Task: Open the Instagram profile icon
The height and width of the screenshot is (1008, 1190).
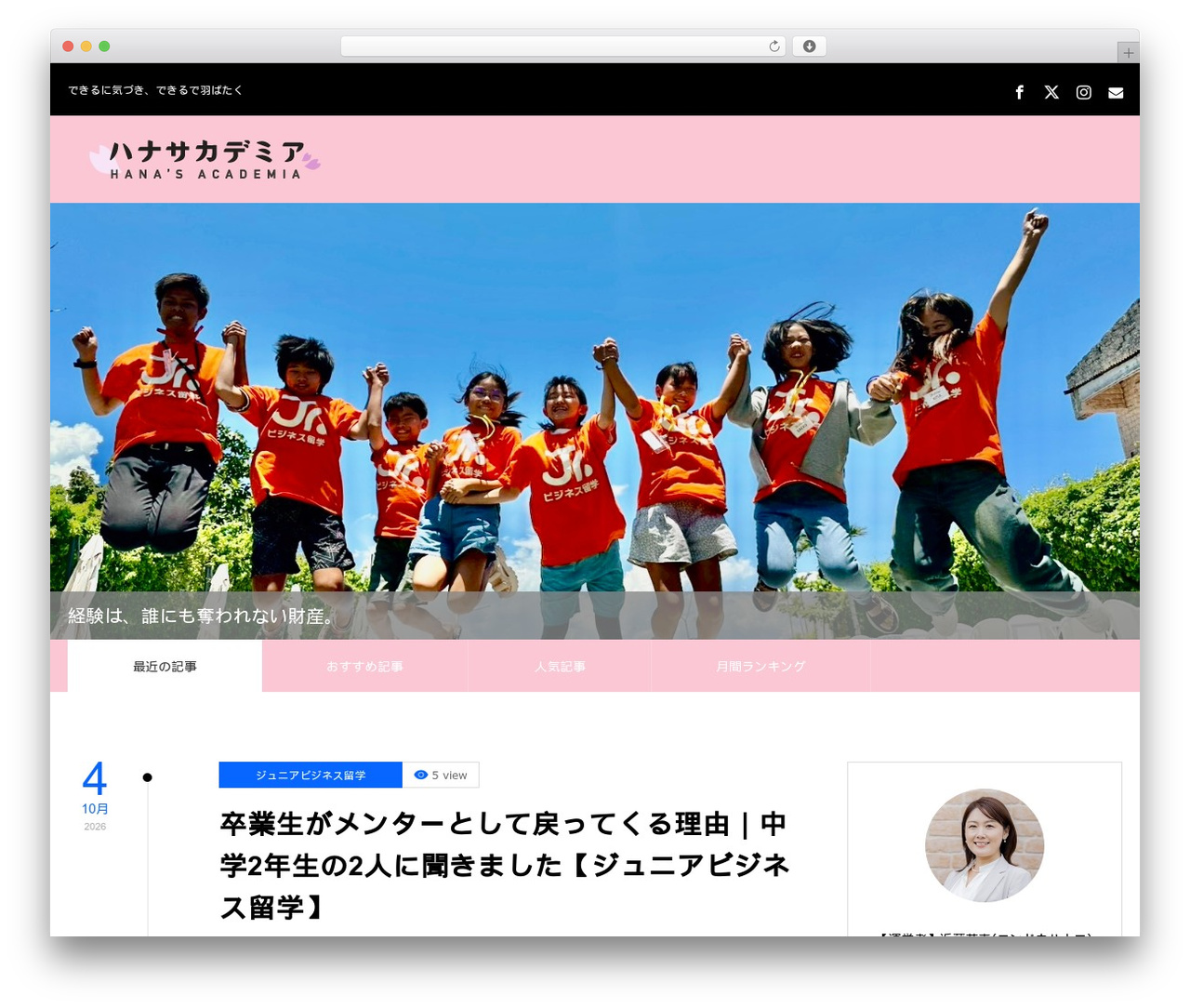Action: 1084,92
